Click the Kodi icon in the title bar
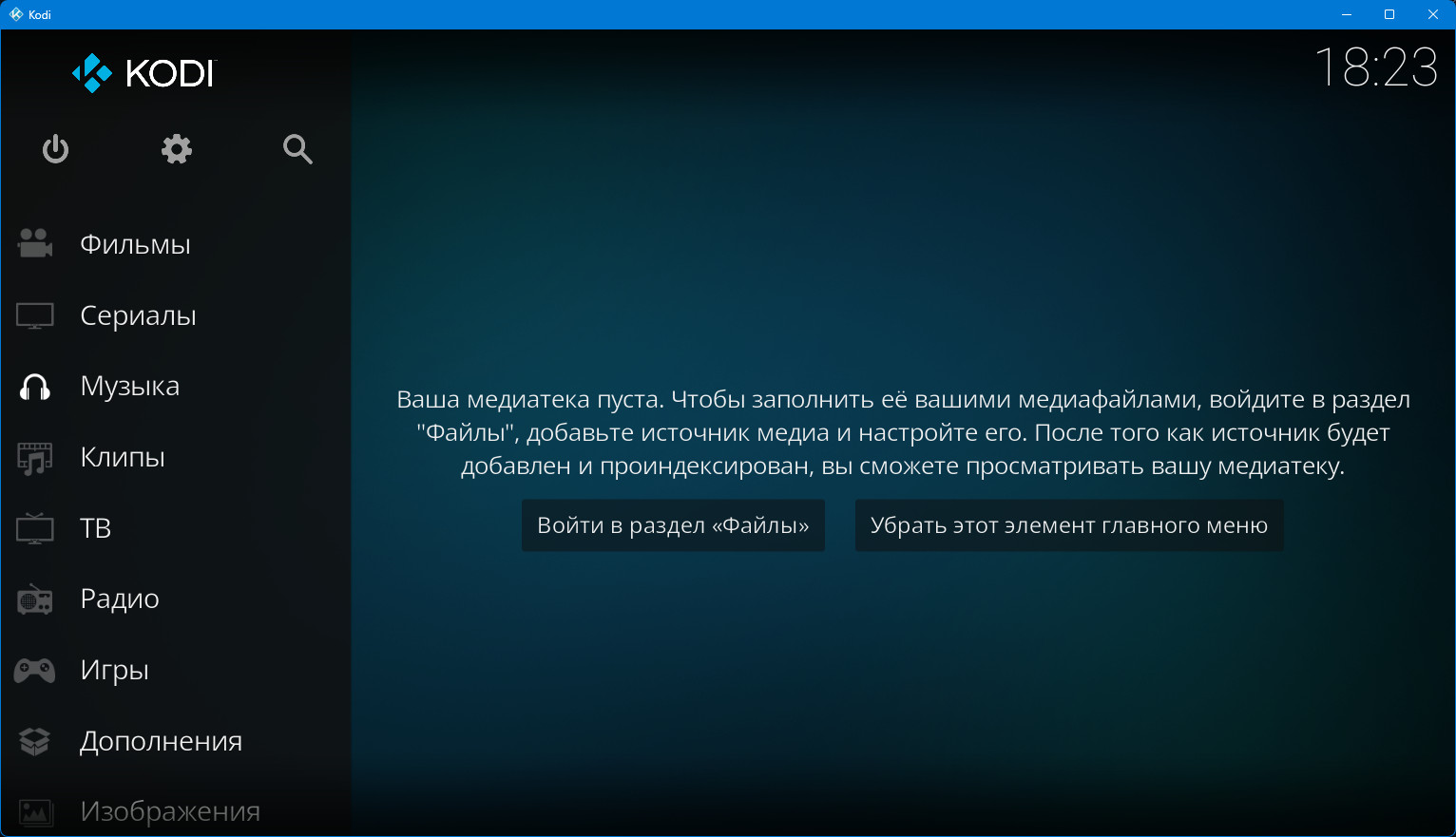Screen dimensions: 1456x837 click(x=16, y=14)
